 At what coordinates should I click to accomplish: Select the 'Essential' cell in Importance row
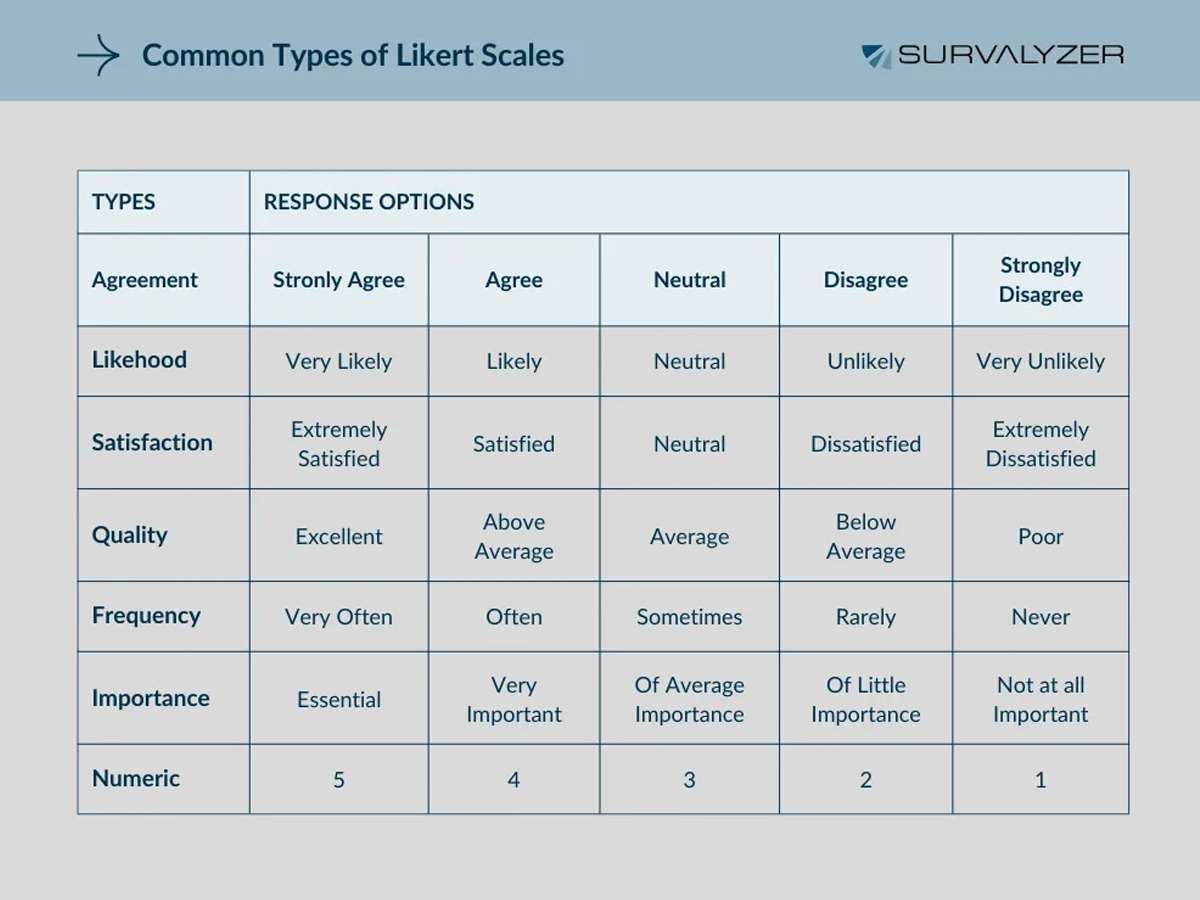[x=339, y=700]
